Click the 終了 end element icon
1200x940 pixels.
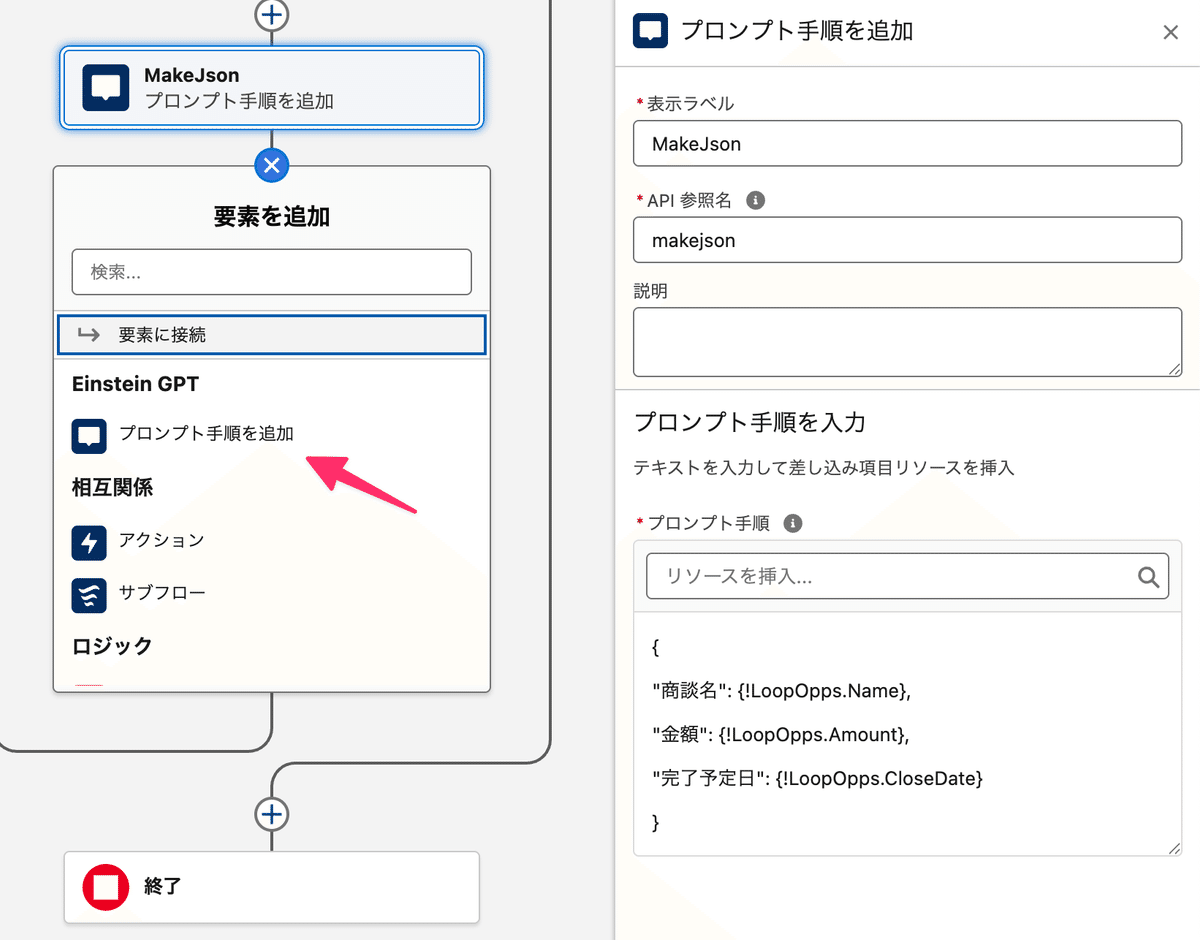[105, 887]
